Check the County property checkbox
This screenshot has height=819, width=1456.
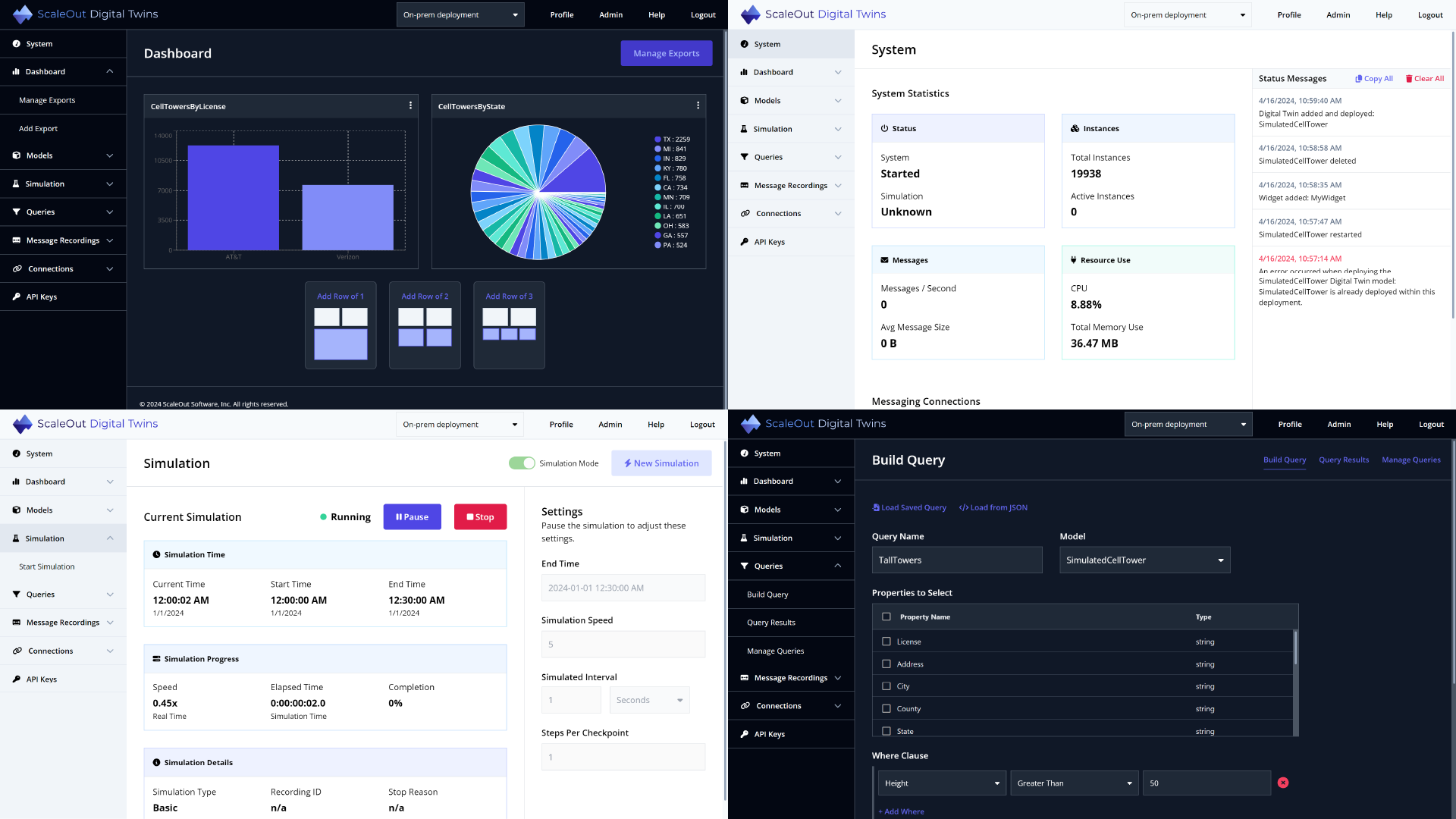(x=886, y=708)
